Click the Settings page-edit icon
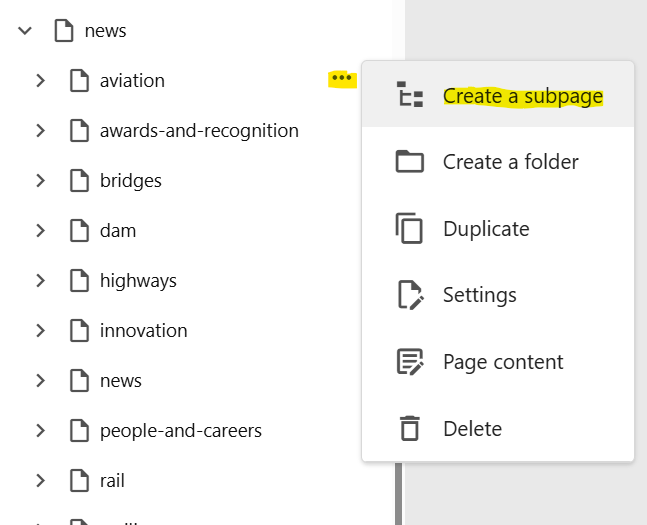Screen dimensions: 647x525 point(410,295)
